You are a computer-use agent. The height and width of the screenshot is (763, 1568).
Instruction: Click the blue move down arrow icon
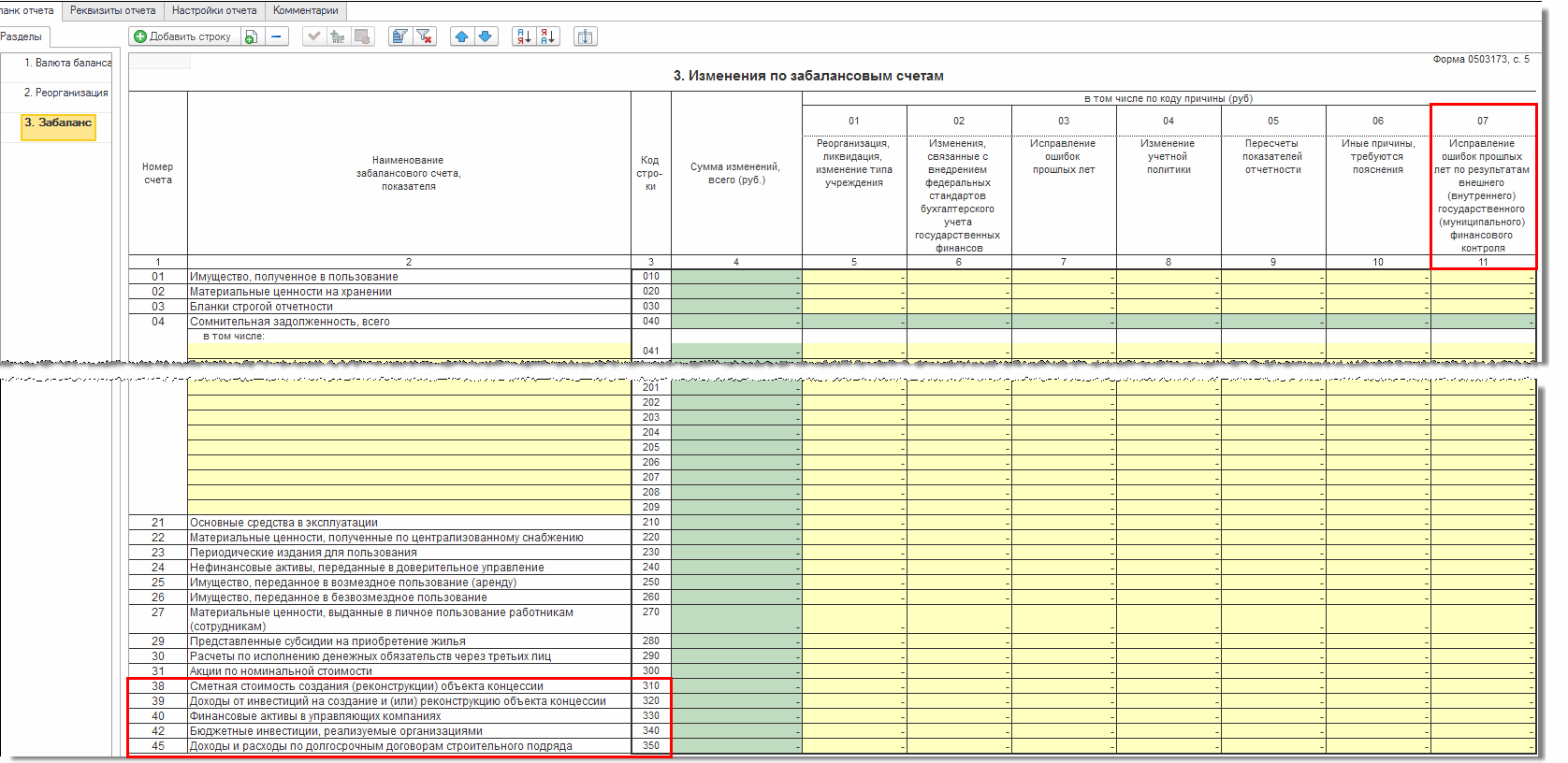[486, 36]
